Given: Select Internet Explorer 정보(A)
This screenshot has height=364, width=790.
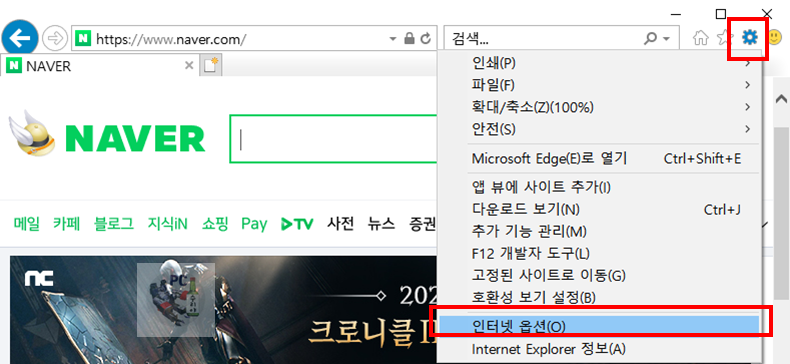Looking at the screenshot, I should 600,349.
